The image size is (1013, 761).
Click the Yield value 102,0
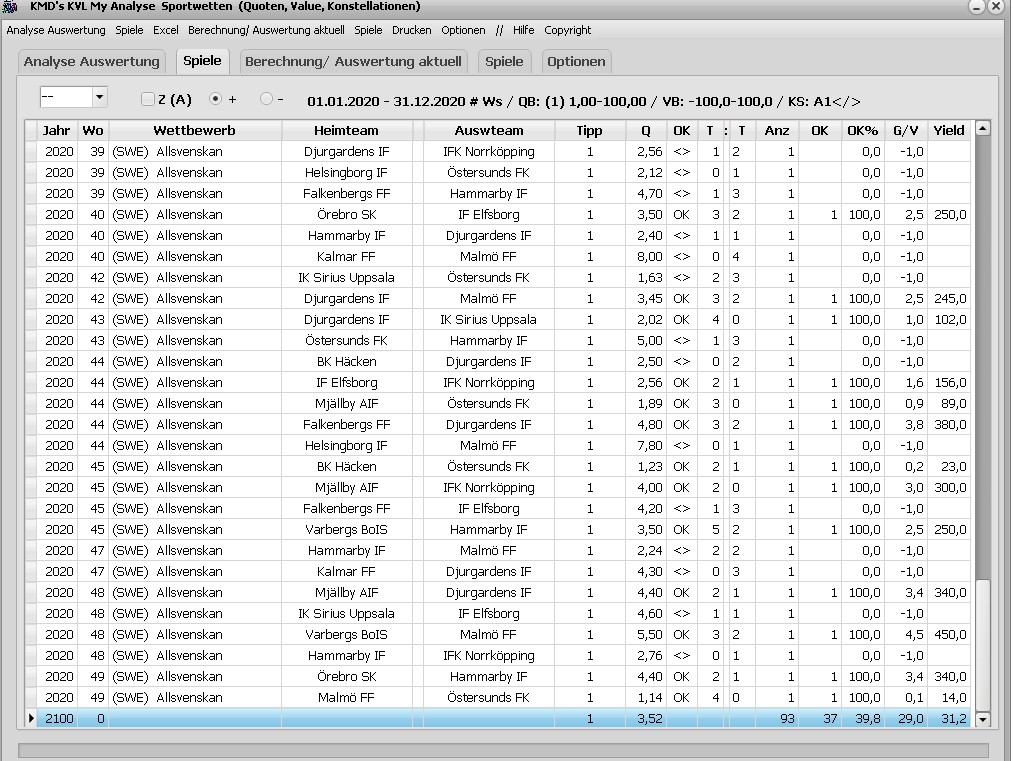pyautogui.click(x=949, y=319)
